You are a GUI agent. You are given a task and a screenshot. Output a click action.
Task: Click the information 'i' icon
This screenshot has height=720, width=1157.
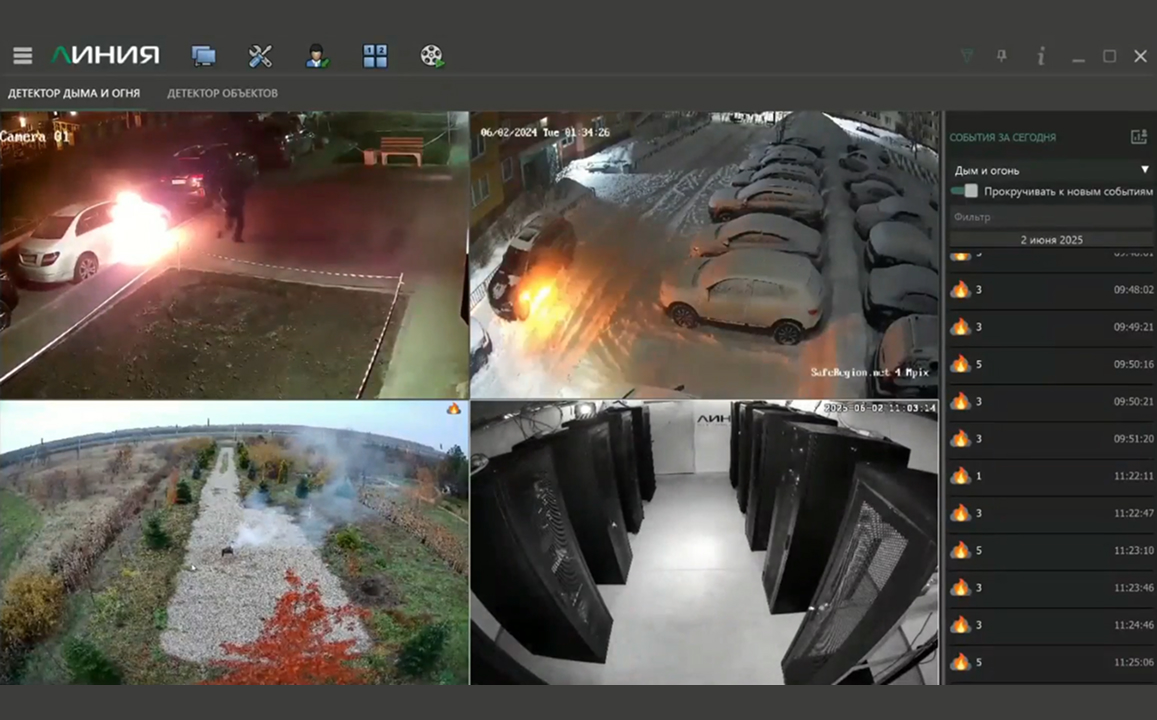click(1041, 56)
